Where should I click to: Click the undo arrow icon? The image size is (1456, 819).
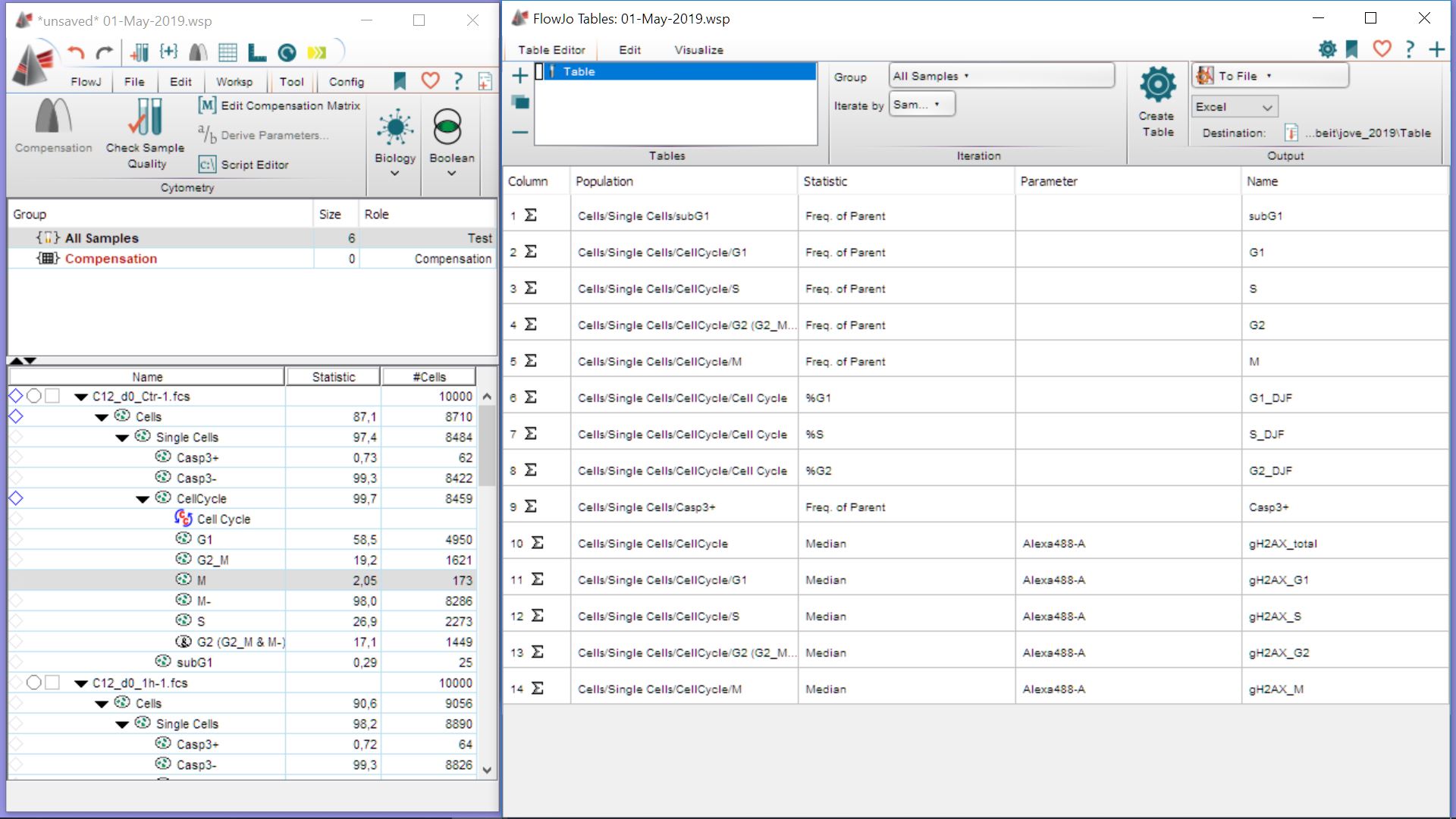coord(75,52)
